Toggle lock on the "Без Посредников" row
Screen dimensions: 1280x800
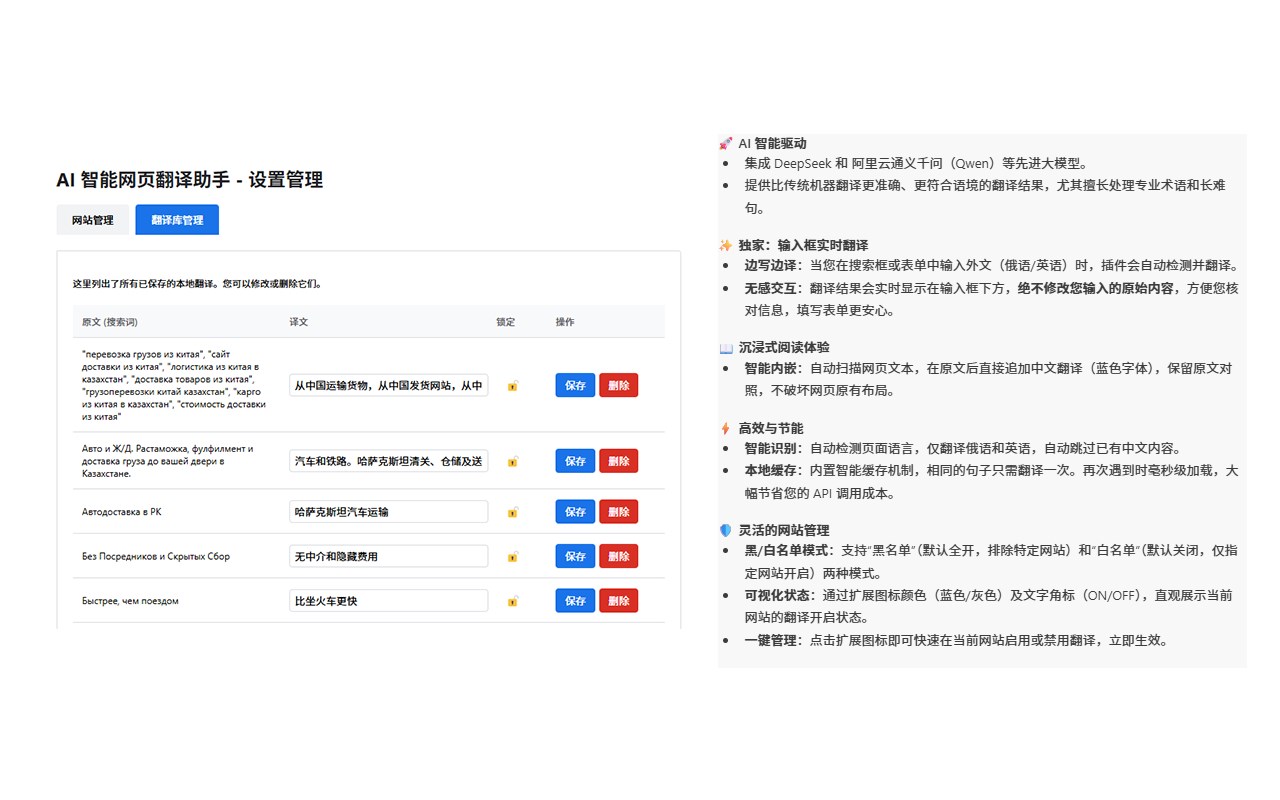click(x=512, y=556)
